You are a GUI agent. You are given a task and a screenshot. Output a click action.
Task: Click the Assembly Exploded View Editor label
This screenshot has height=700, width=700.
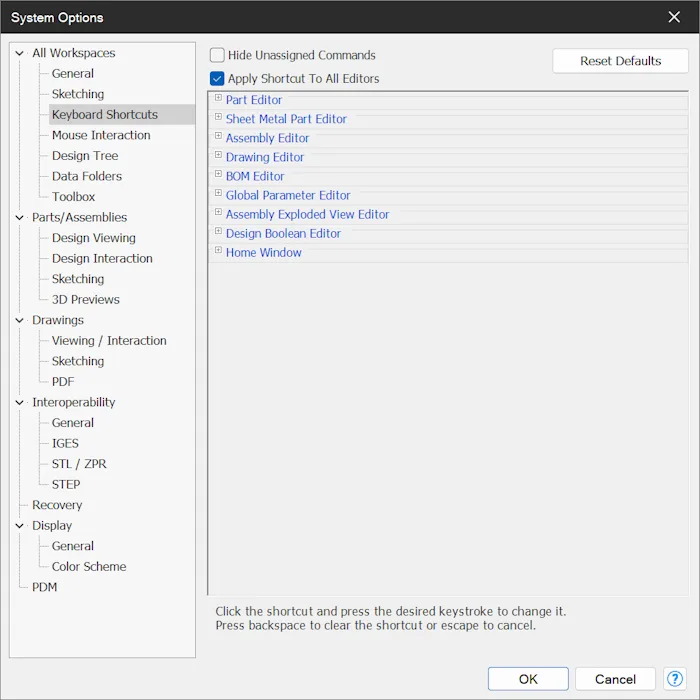pyautogui.click(x=307, y=215)
